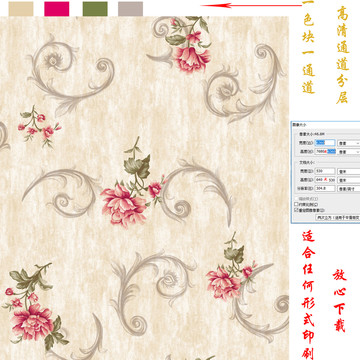Viewport: 360px width, 360px height.
Task: Expand the document width unit dropdown
Action: tap(349, 171)
